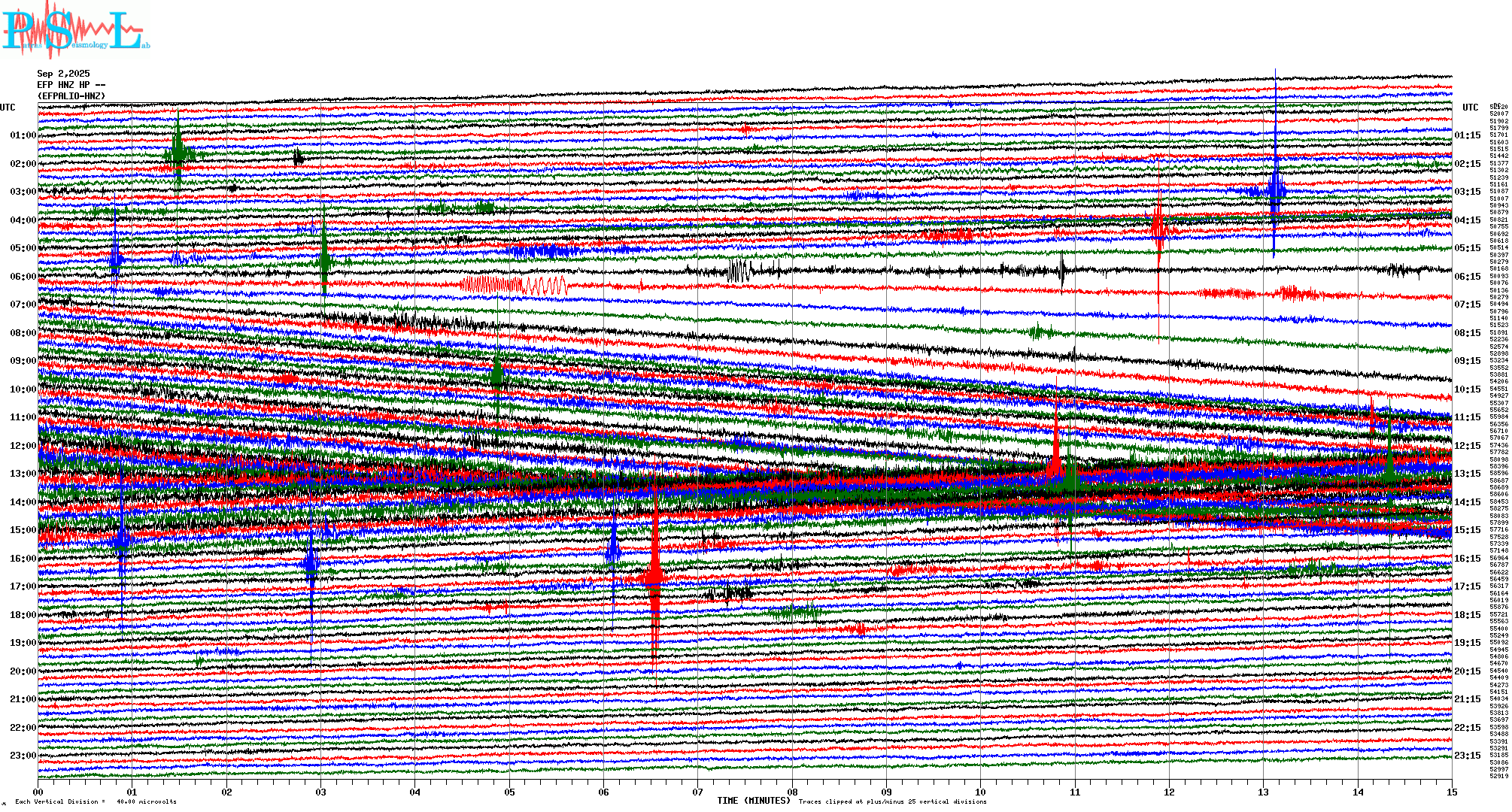Click the "21:15" end-time label

pos(1467,699)
